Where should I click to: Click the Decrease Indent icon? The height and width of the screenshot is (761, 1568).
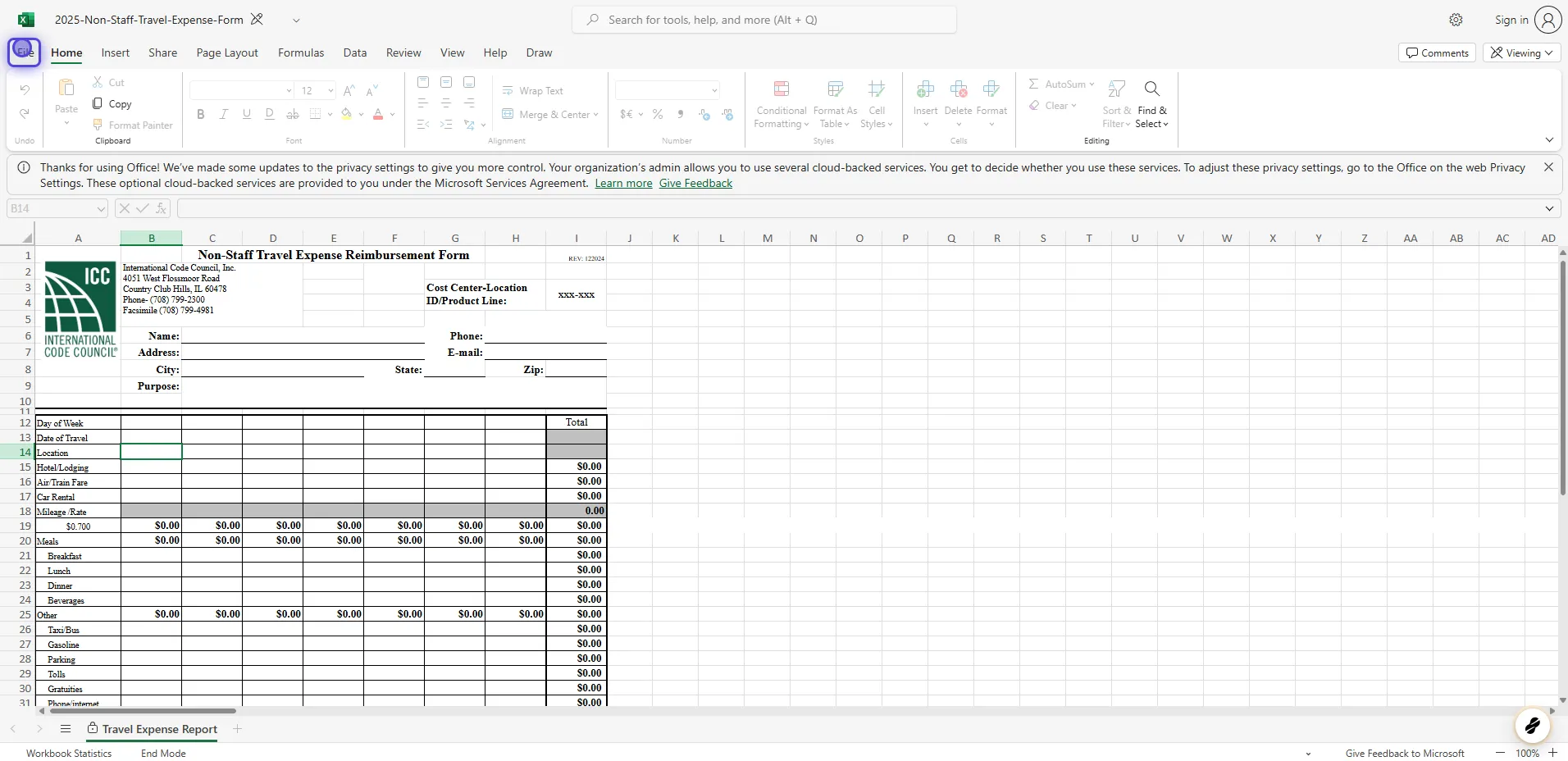point(423,125)
